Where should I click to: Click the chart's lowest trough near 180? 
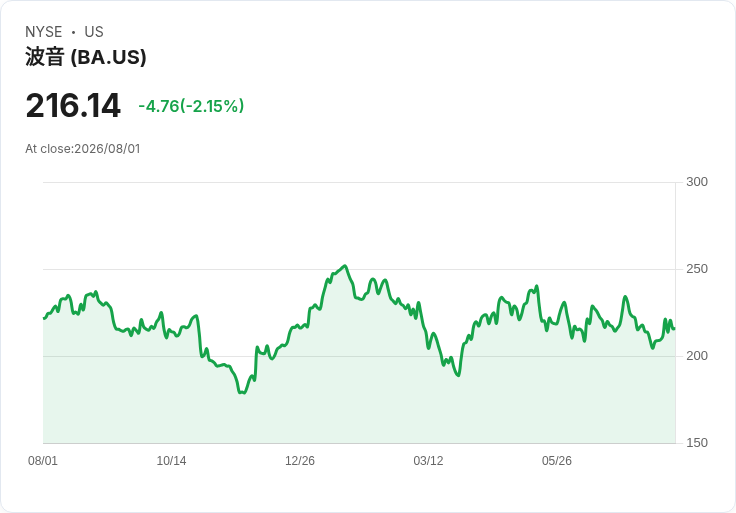point(243,392)
